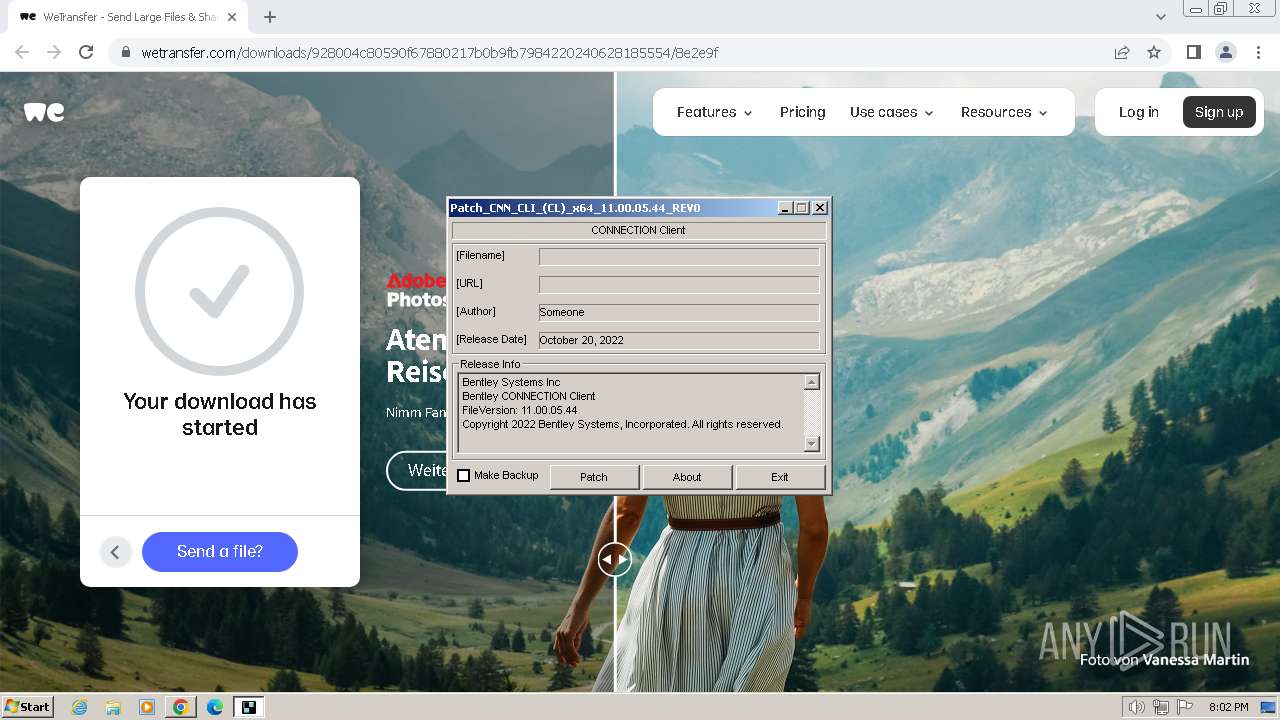Click the back arrow in download card
This screenshot has width=1280, height=720.
[115, 552]
